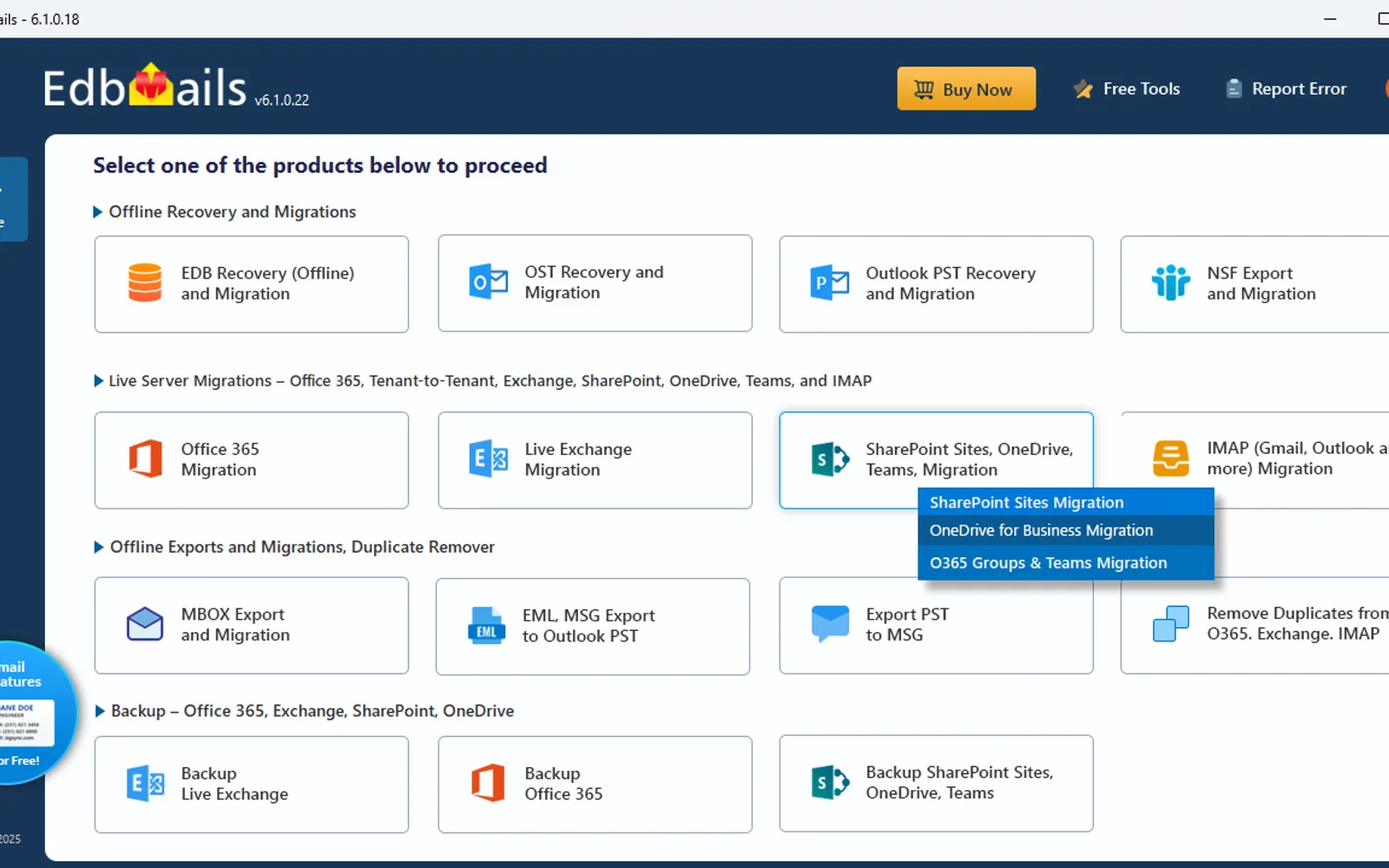Click the Report Error clipboard icon

(x=1234, y=89)
